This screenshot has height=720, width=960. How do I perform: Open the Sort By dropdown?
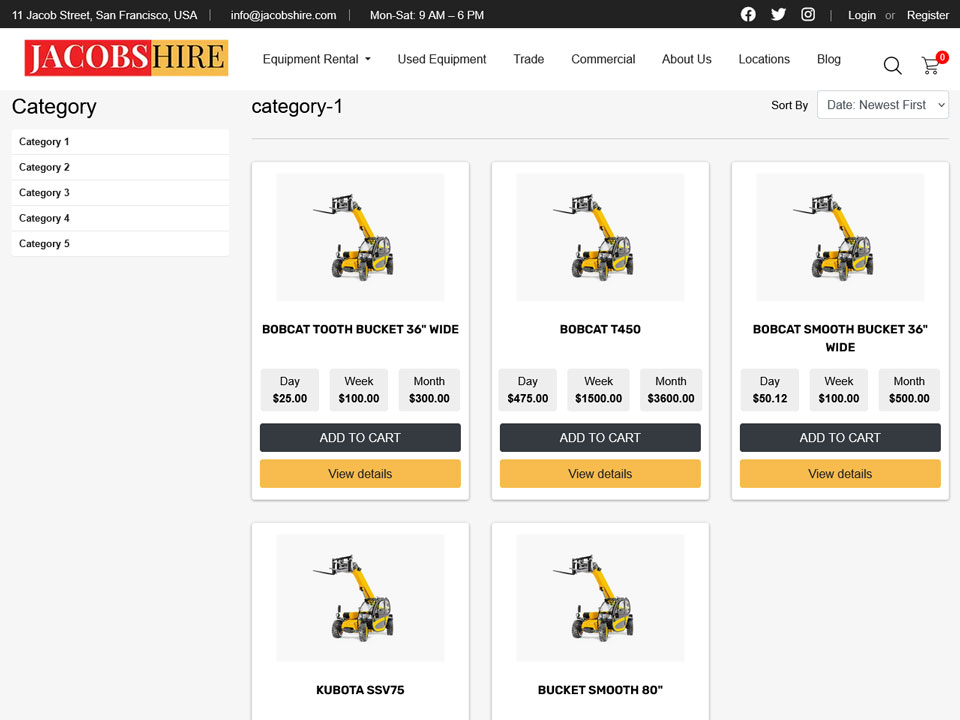point(882,105)
